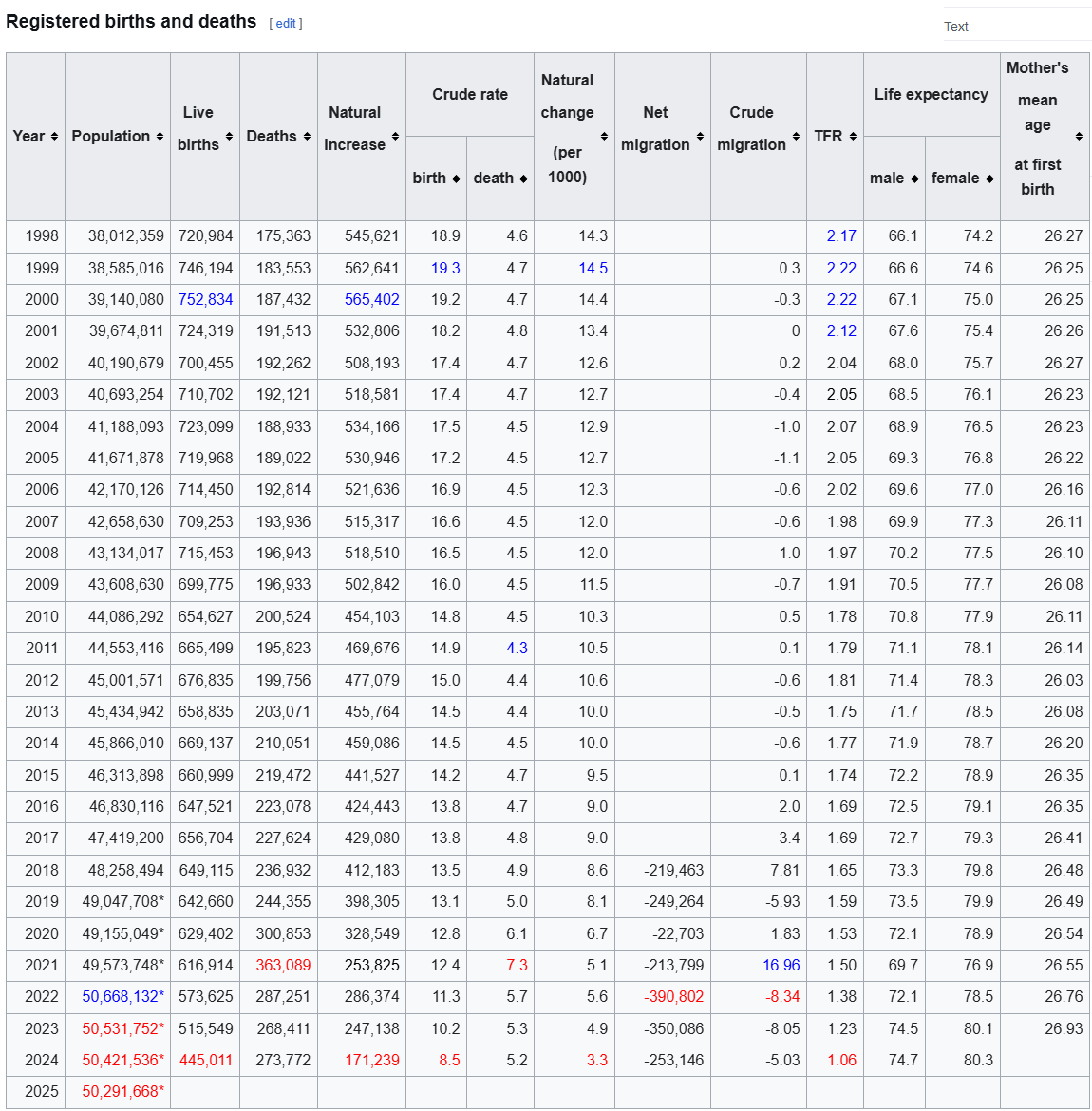
Task: Select natural change 3.3 in 2024 row
Action: click(x=597, y=1060)
